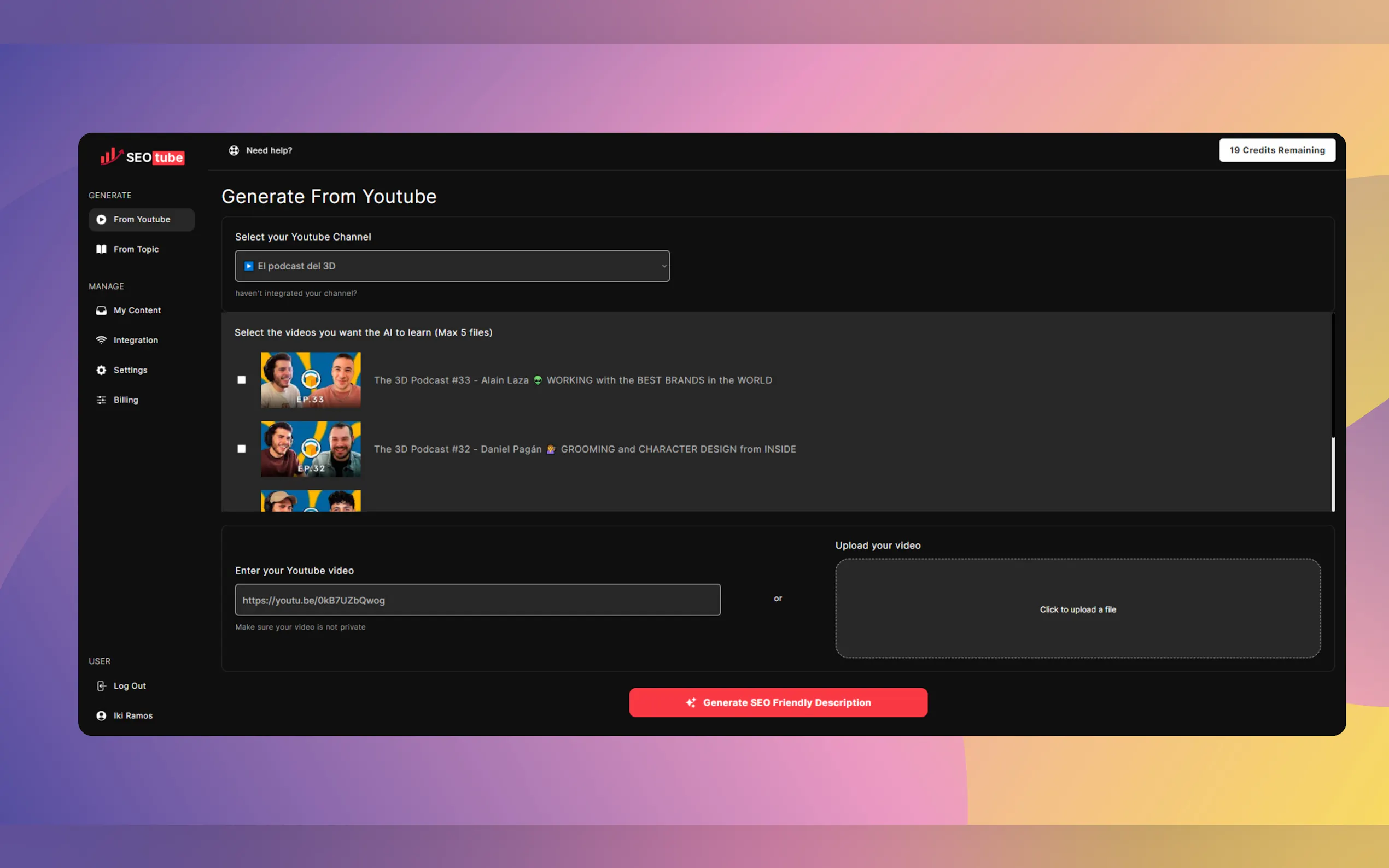Click the Billing sliders icon

pos(101,400)
